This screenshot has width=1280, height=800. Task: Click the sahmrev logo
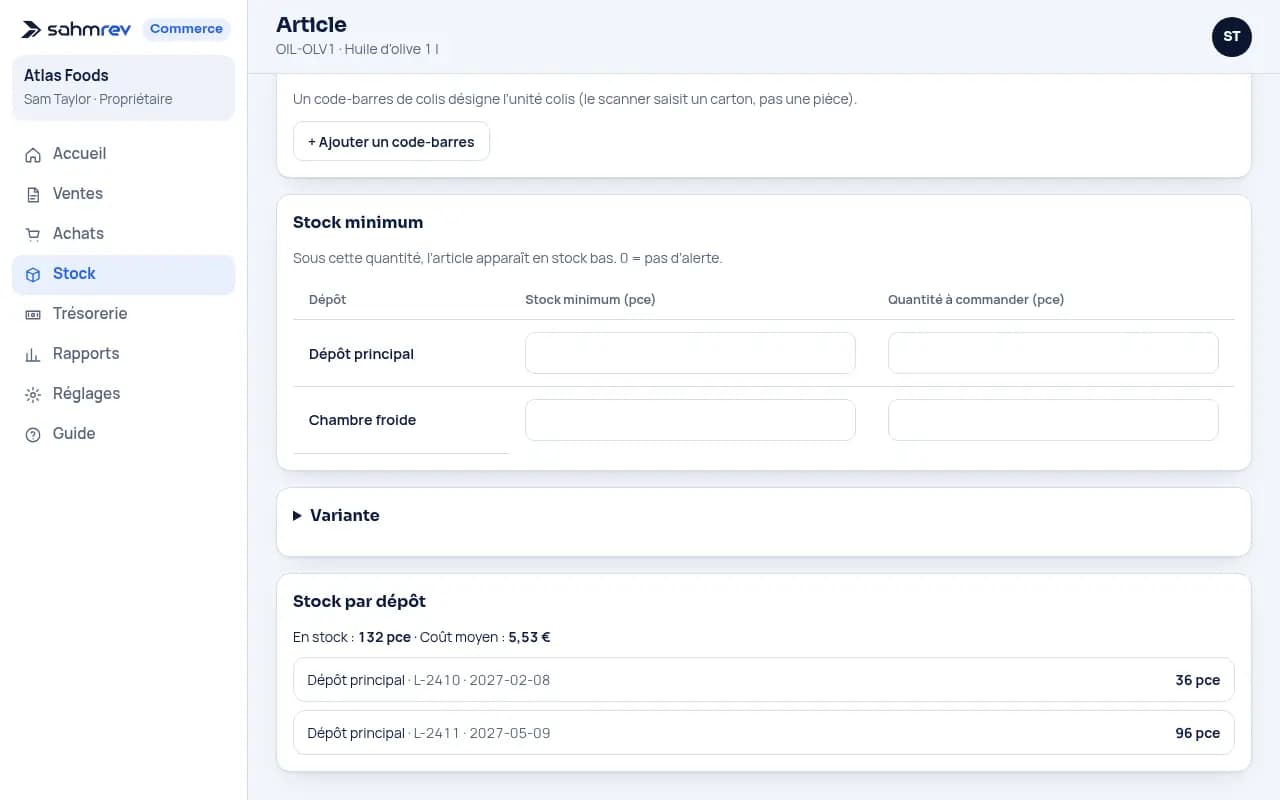click(76, 29)
